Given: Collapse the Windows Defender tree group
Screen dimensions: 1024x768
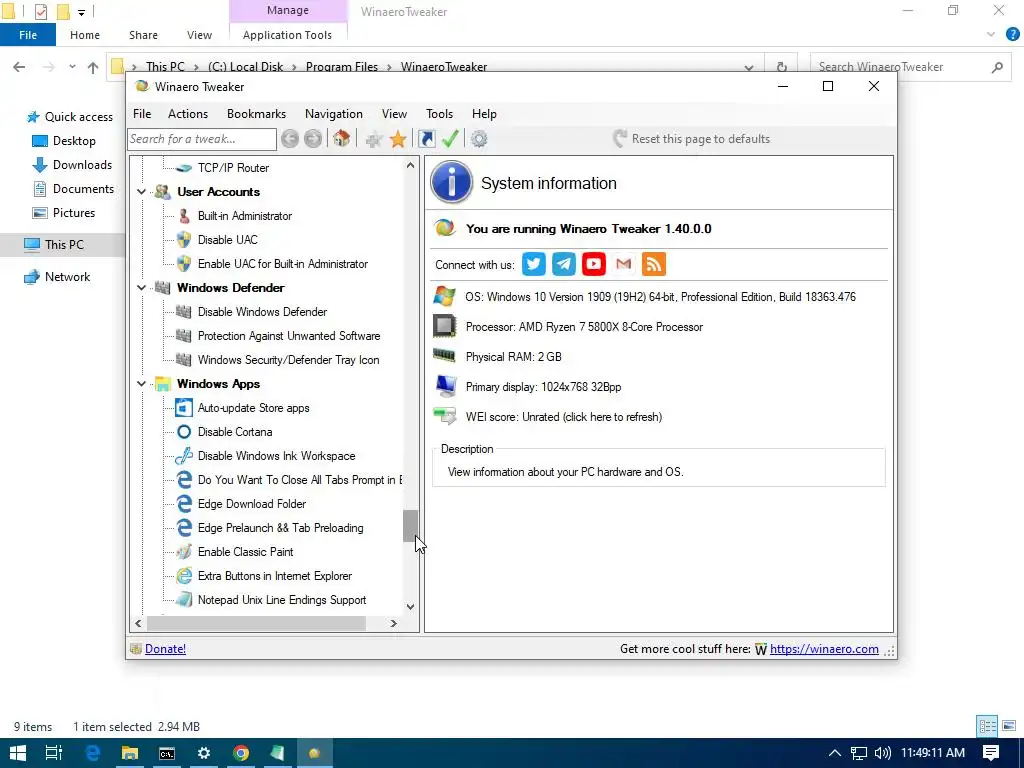Looking at the screenshot, I should (141, 288).
